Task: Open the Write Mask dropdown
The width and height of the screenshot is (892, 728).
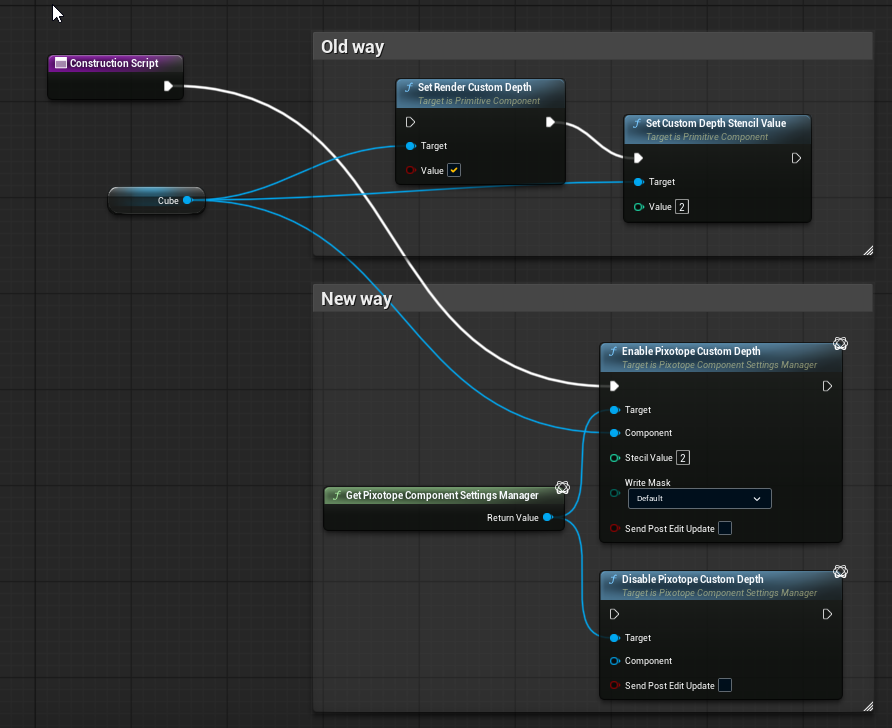Action: pos(700,499)
